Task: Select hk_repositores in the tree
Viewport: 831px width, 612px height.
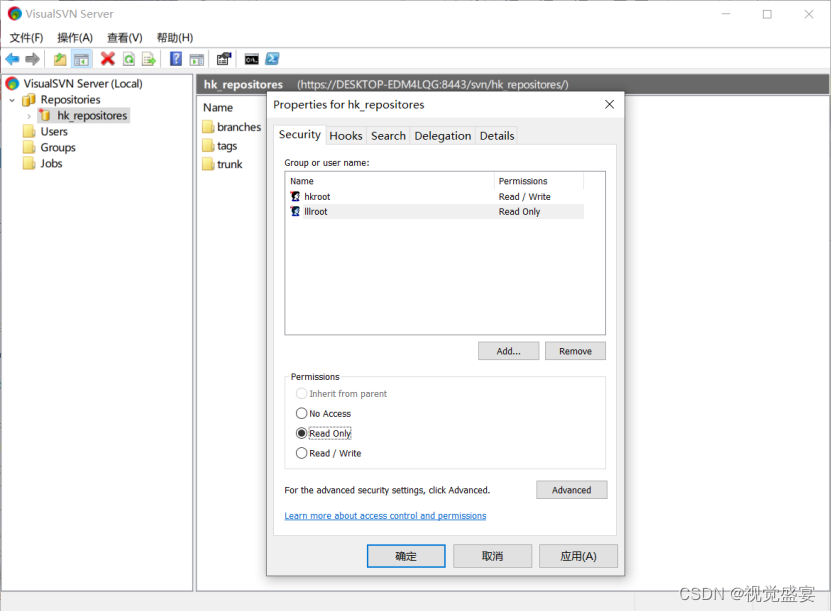Action: coord(92,116)
